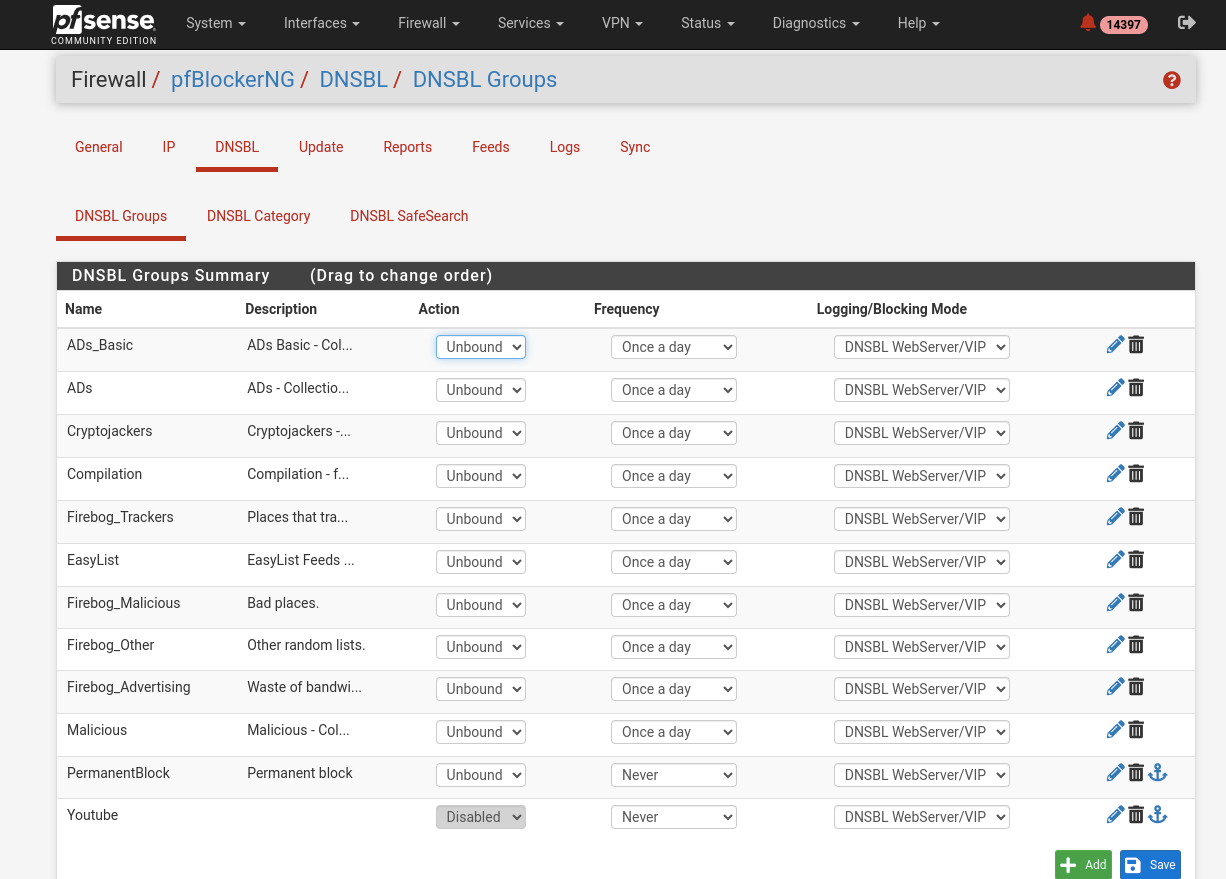Click the anchor icon on PermanentBlock row

pyautogui.click(x=1157, y=773)
